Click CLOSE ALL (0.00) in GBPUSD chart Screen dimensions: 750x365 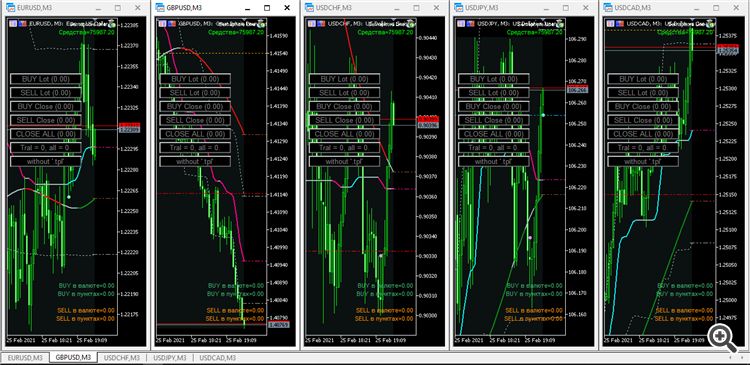(195, 134)
